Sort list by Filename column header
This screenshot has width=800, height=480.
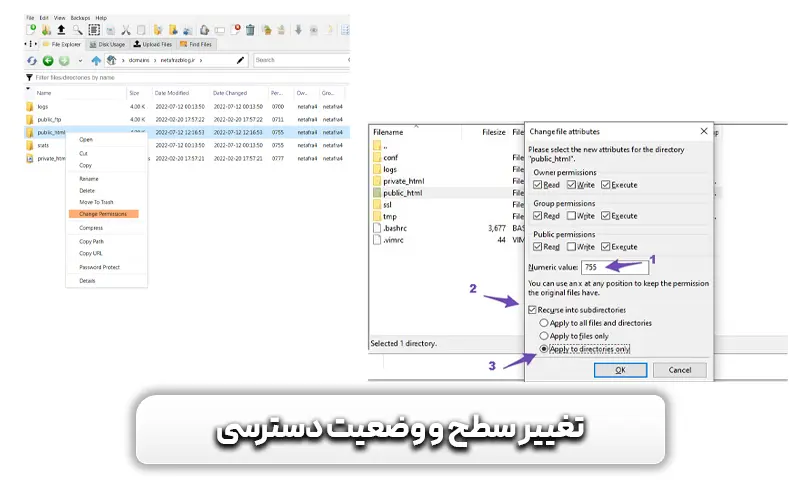click(x=388, y=132)
